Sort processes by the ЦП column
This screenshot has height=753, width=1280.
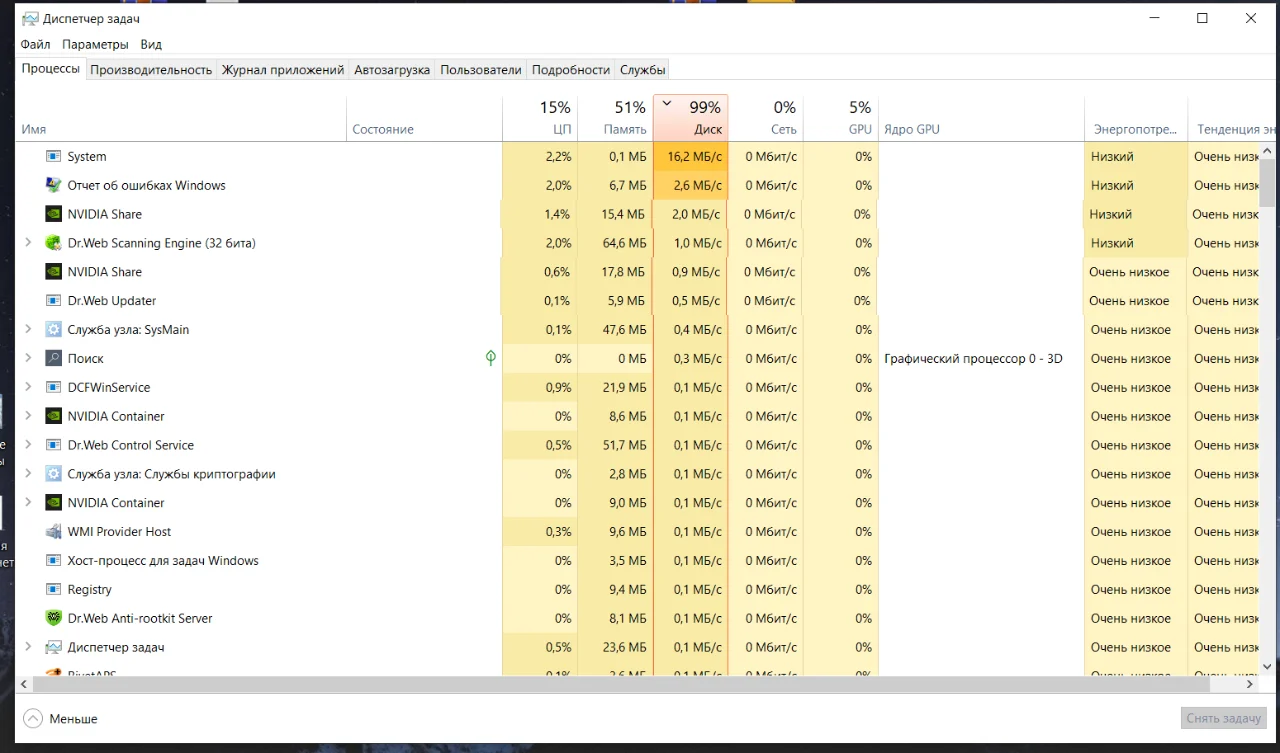540,118
